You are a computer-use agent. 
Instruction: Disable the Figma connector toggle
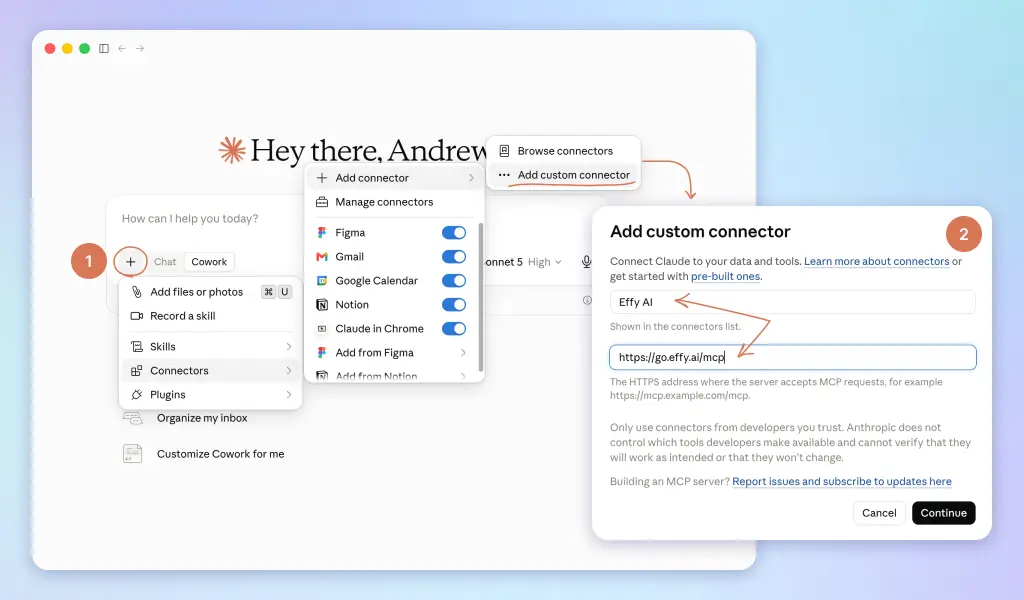coord(454,232)
